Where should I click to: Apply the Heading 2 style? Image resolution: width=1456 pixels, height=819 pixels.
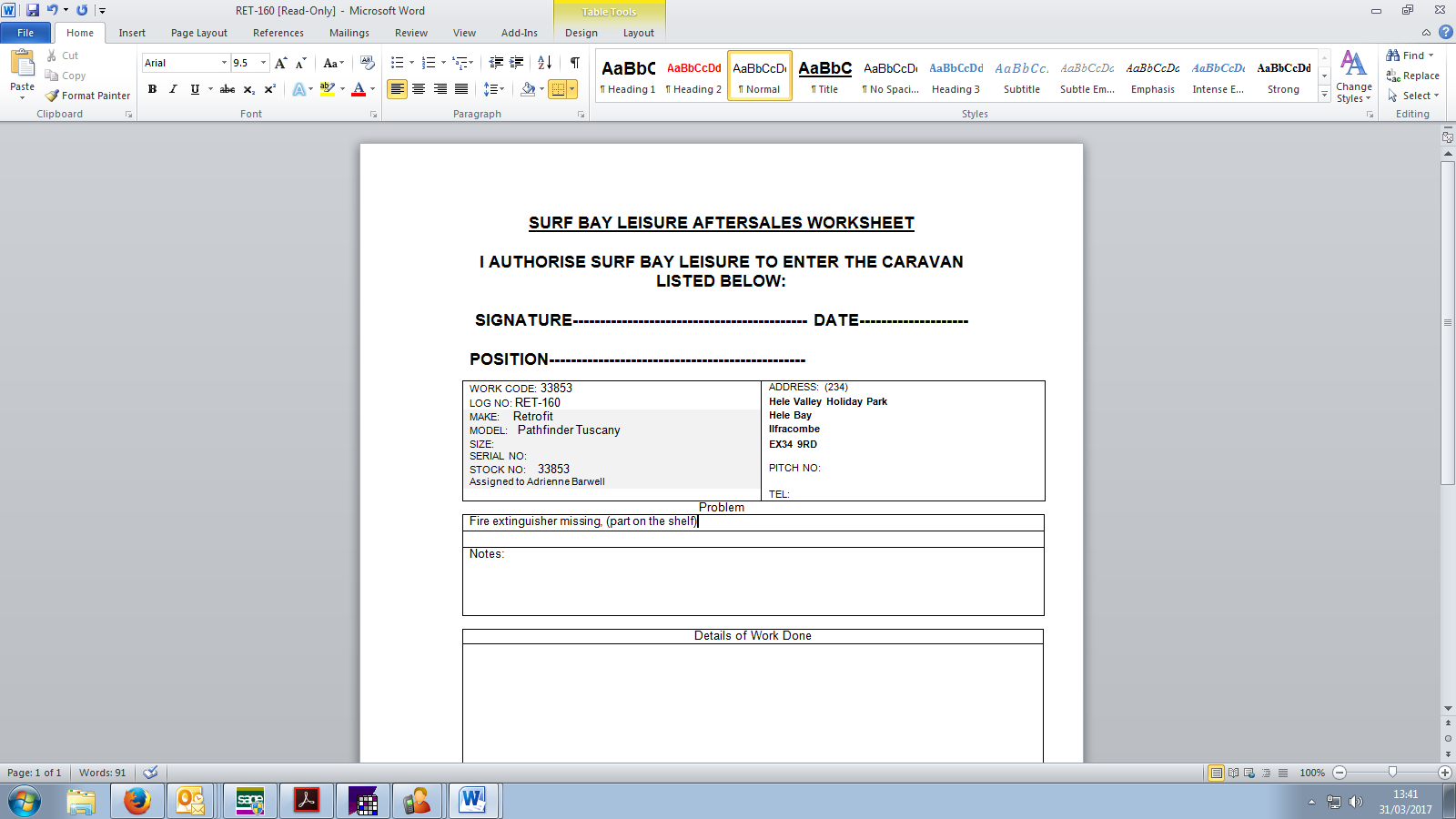coord(693,76)
